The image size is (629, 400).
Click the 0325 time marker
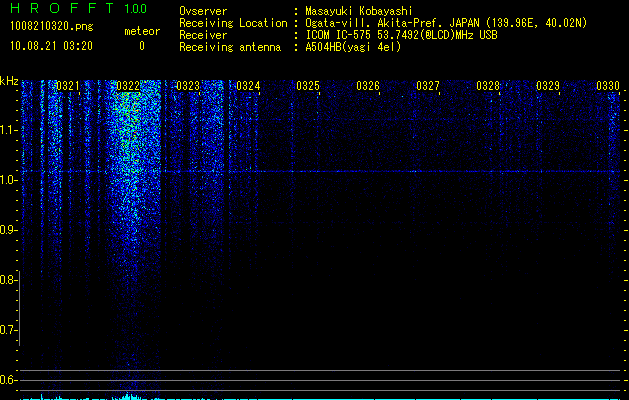[x=308, y=86]
